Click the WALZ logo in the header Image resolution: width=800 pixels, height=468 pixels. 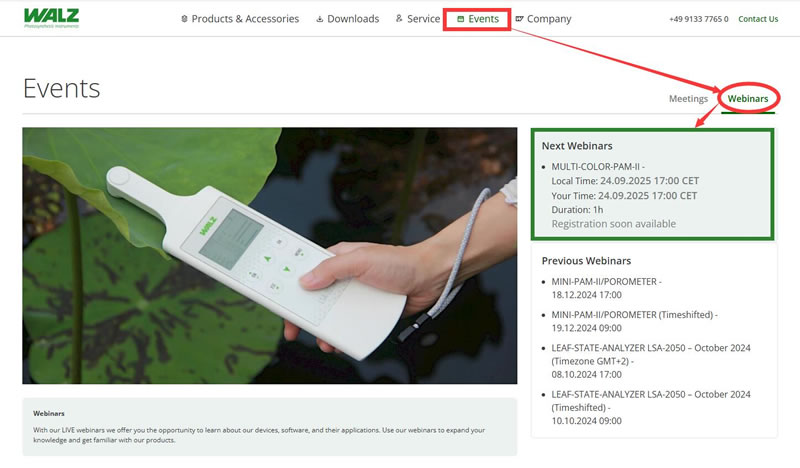[51, 18]
